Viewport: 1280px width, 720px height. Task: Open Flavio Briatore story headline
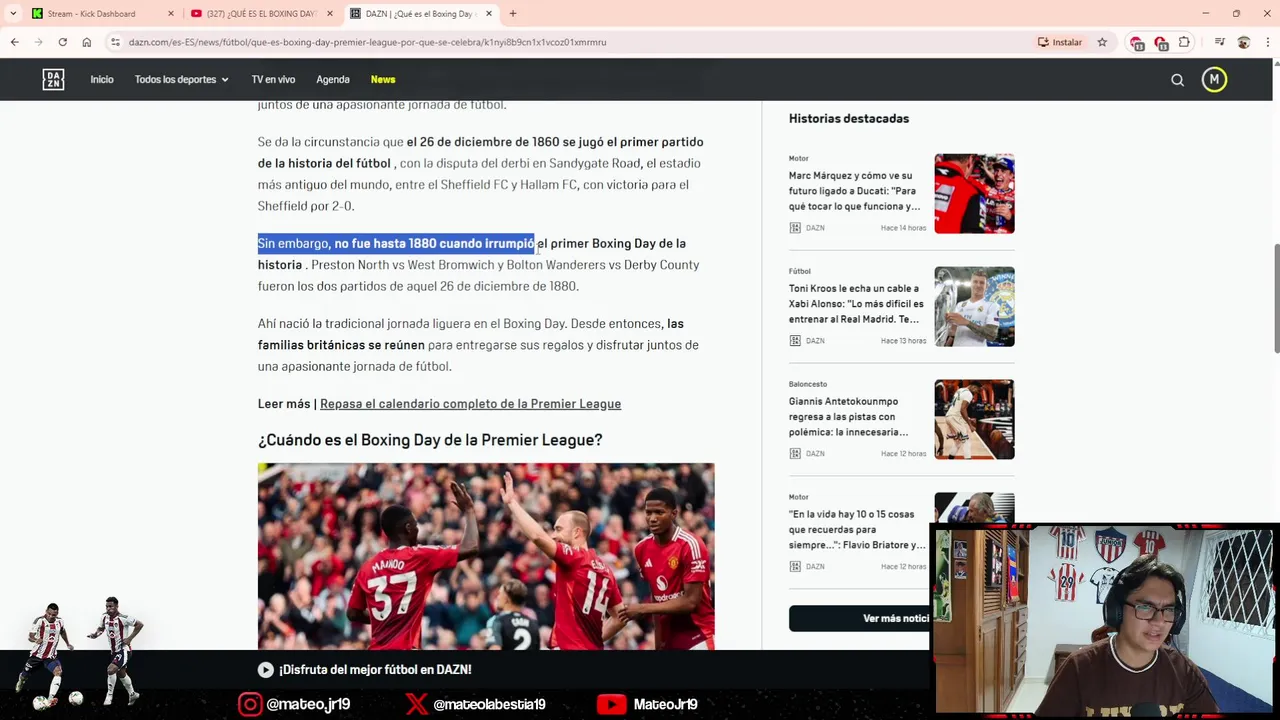point(857,529)
